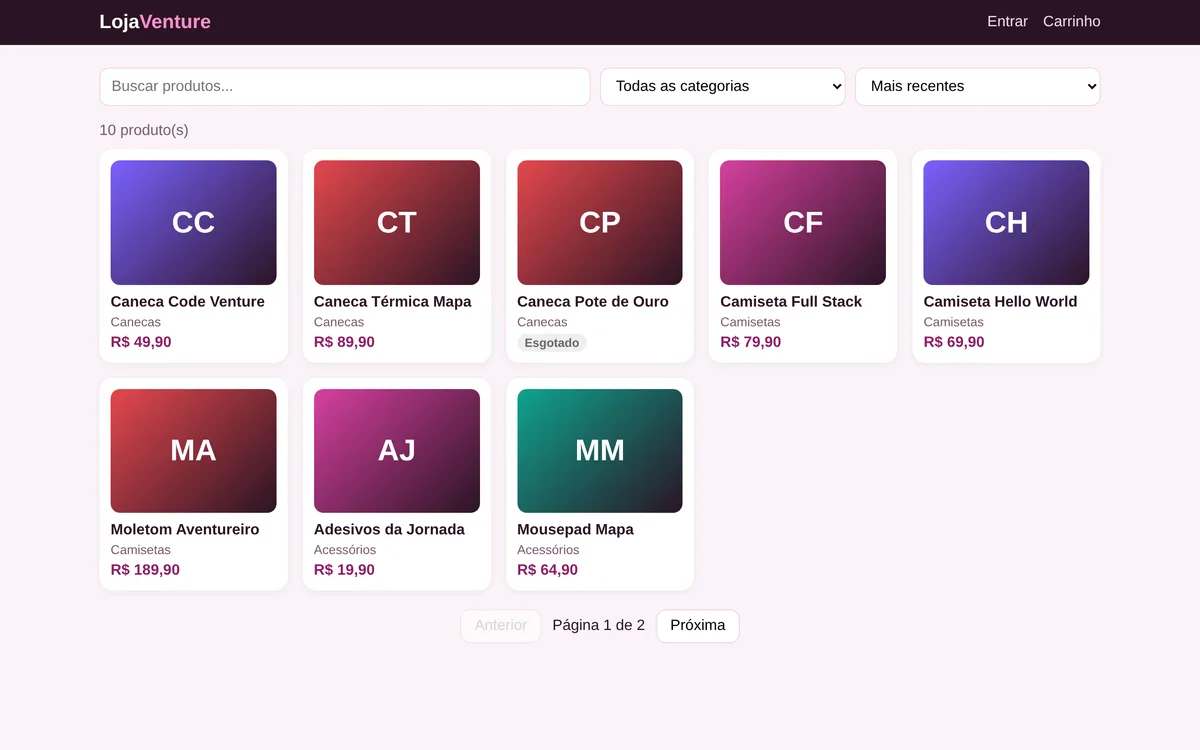Click the R$ 89,90 price
Image resolution: width=1200 pixels, height=750 pixels.
pyautogui.click(x=344, y=342)
